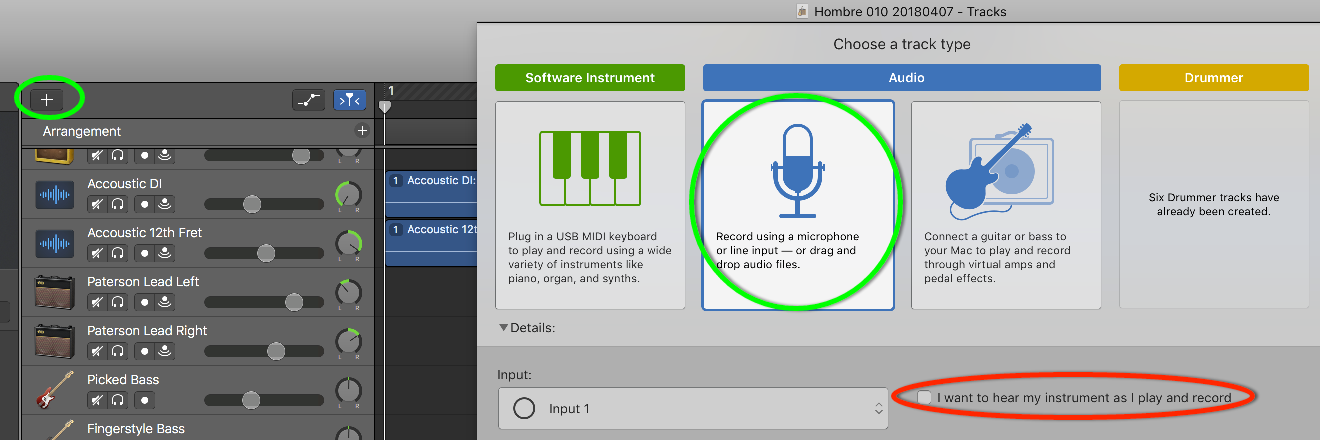Solo the Accoustic 12th Fret track
The image size is (1320, 440).
(117, 252)
